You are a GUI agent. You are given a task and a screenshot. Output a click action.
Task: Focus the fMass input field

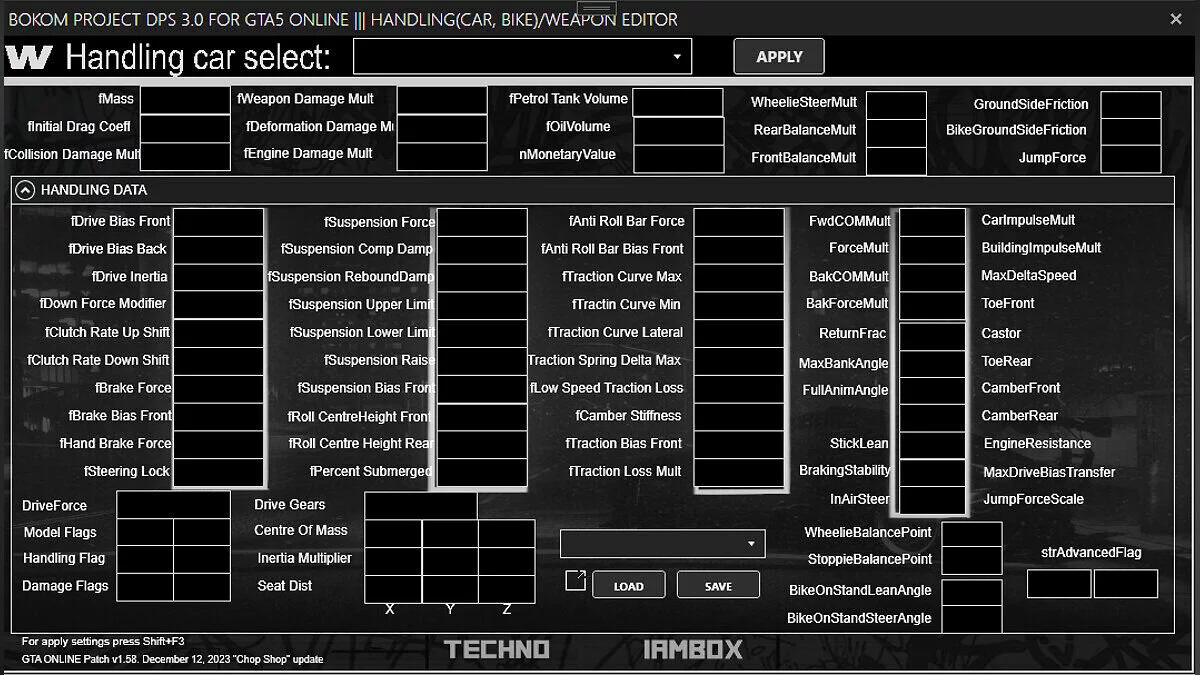185,100
